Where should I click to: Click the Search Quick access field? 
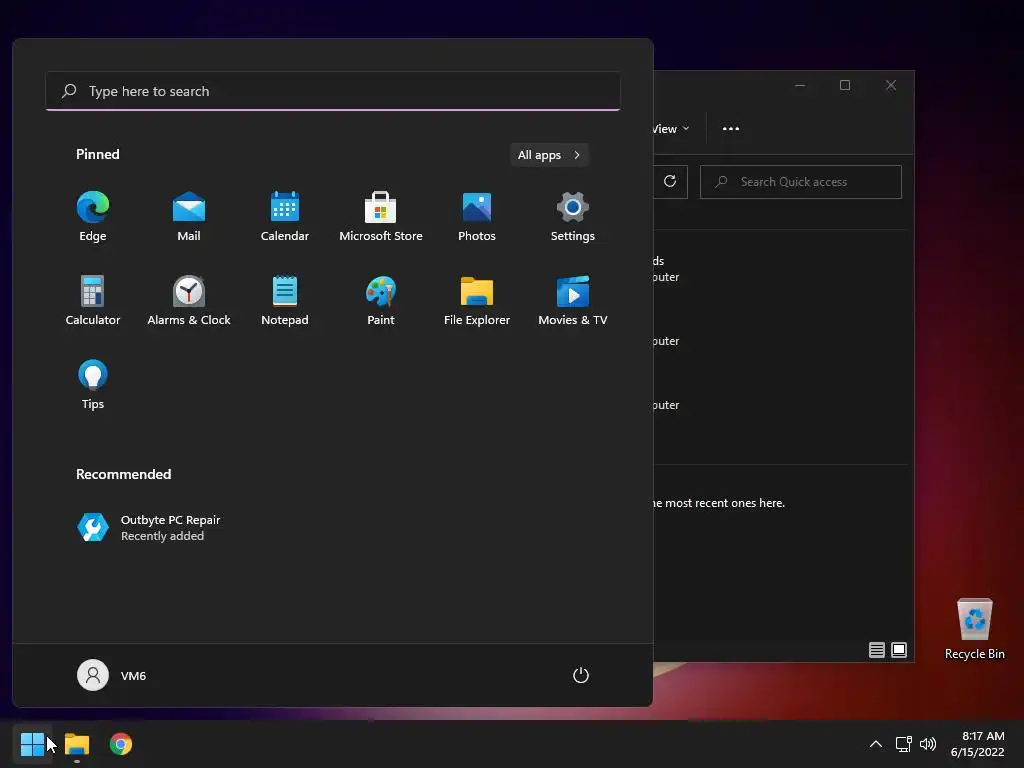(x=801, y=182)
